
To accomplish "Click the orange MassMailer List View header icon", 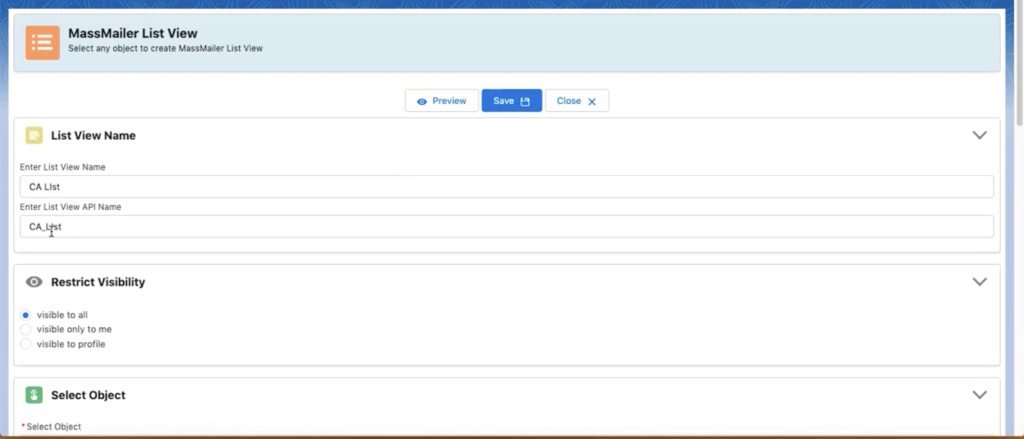I will [x=42, y=42].
